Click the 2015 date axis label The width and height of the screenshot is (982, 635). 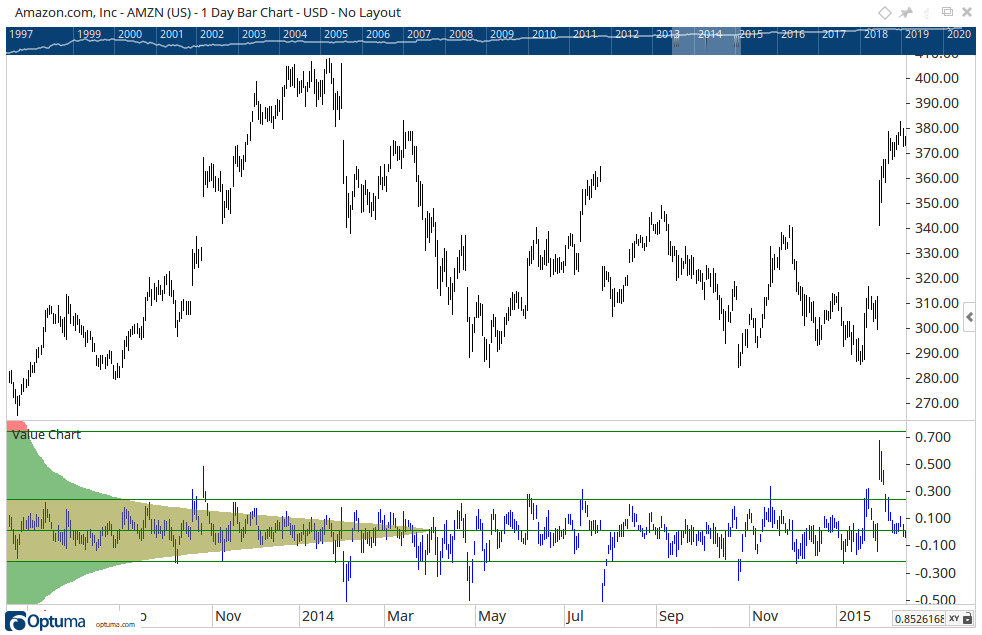[855, 616]
